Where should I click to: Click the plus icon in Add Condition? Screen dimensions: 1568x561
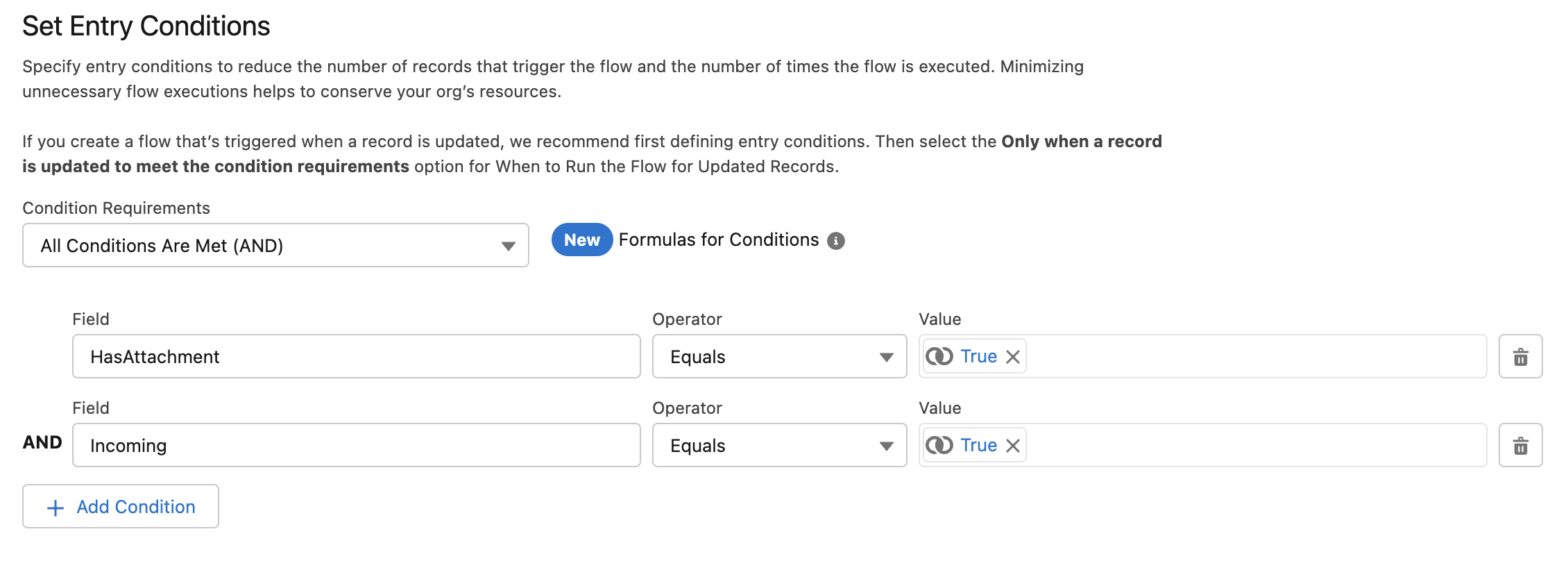tap(56, 508)
